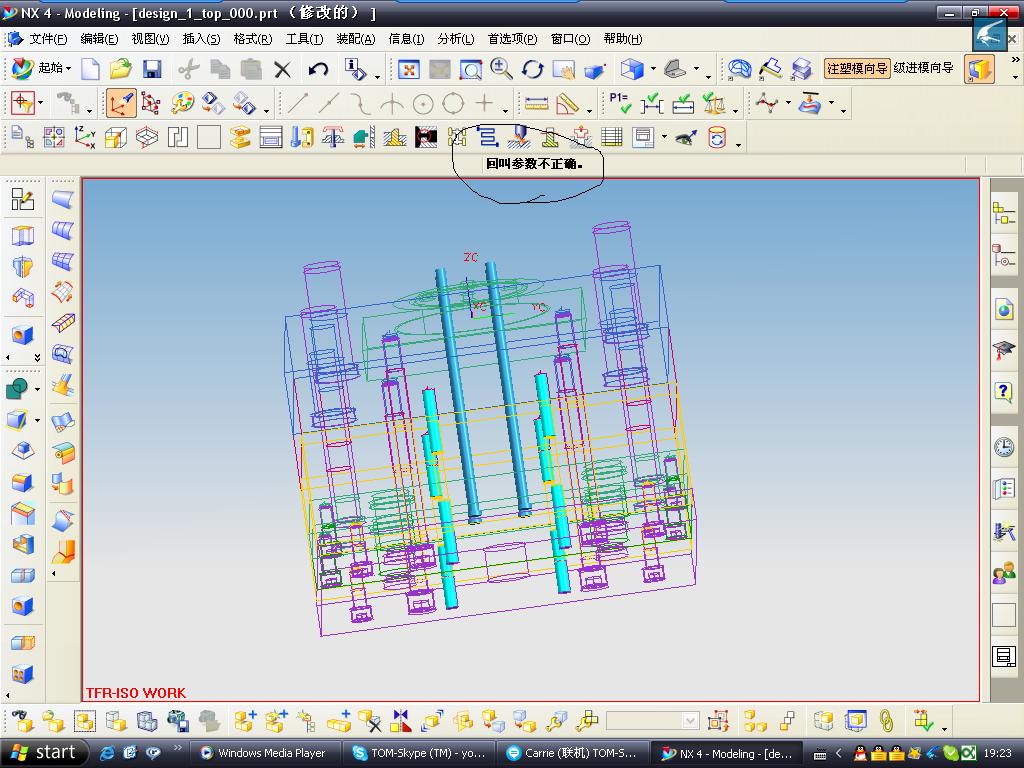1024x768 pixels.
Task: Open the folder icon to open file
Action: tap(121, 69)
